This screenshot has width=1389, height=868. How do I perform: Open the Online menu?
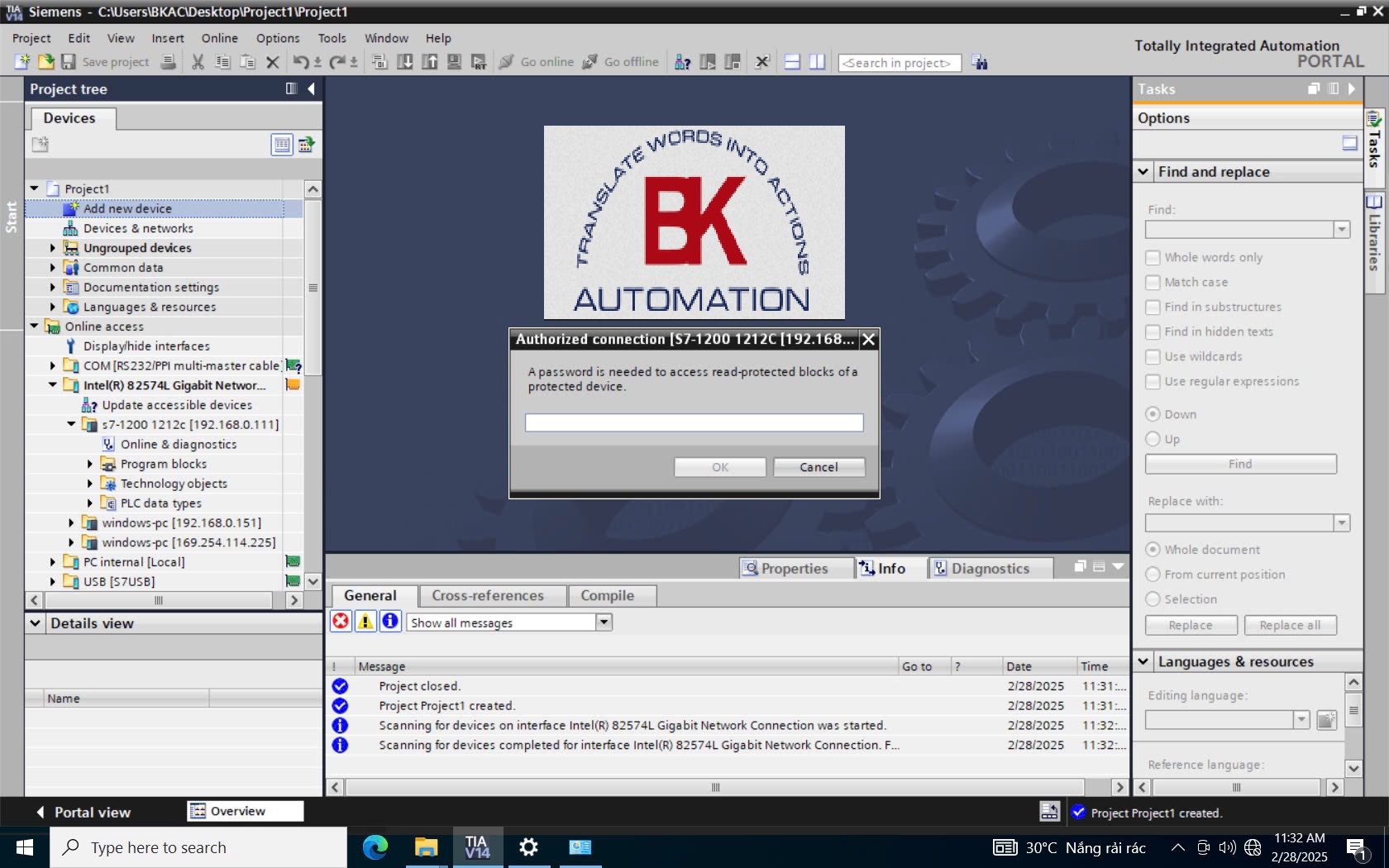[x=219, y=38]
